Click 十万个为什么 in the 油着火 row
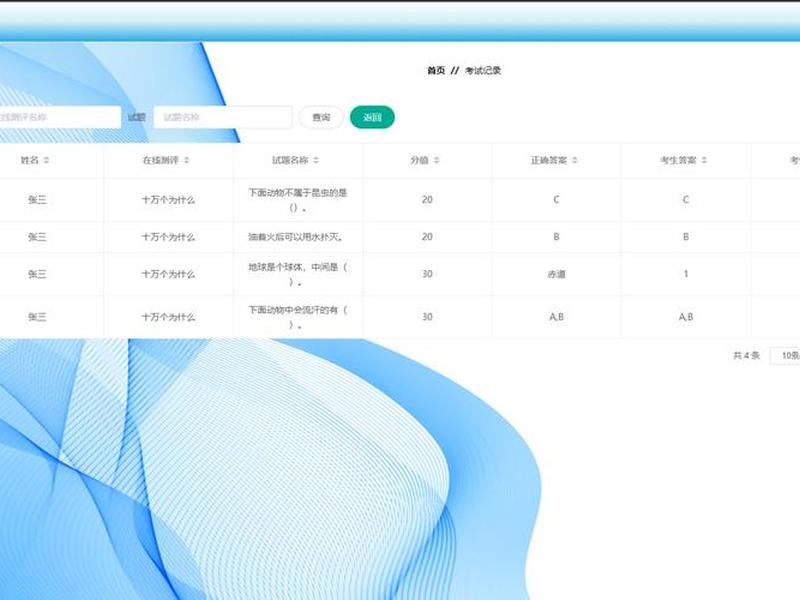Viewport: 800px width, 600px height. pos(168,237)
